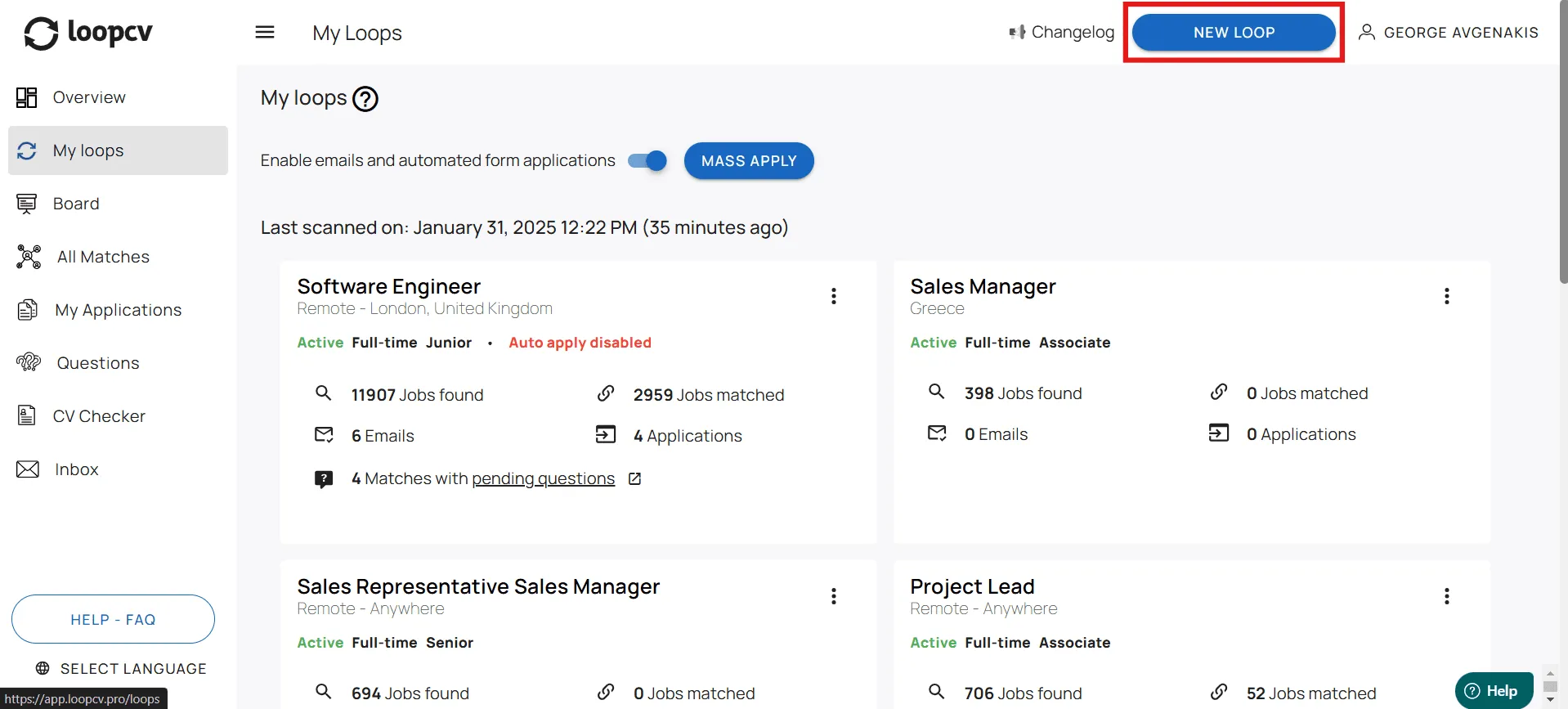1568x709 pixels.
Task: Toggle emails and automated form applications
Action: (x=647, y=161)
